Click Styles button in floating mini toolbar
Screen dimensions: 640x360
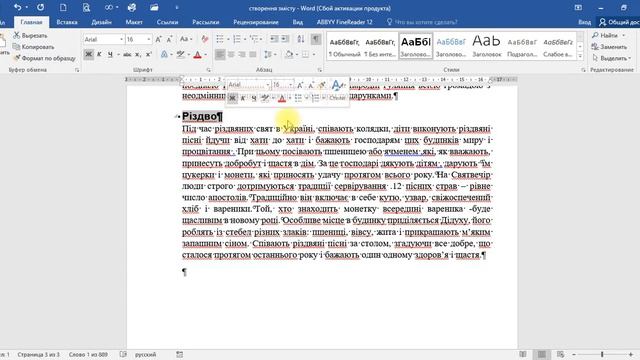(337, 98)
